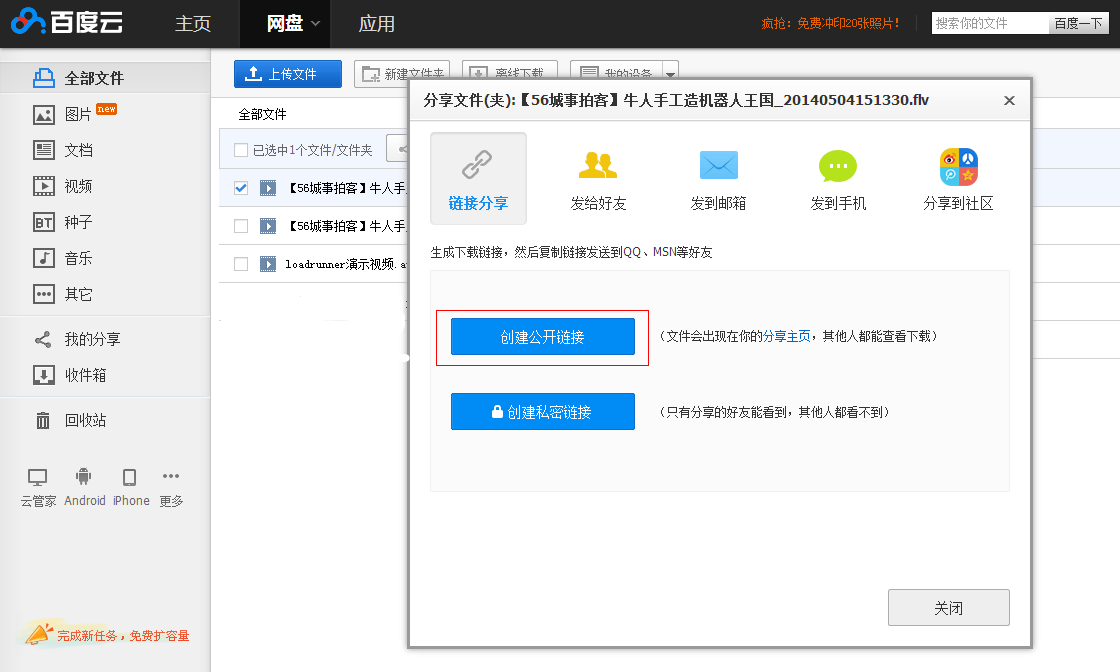The height and width of the screenshot is (672, 1120).
Task: Check the second 56城事拍客 file checkbox
Action: [x=241, y=226]
